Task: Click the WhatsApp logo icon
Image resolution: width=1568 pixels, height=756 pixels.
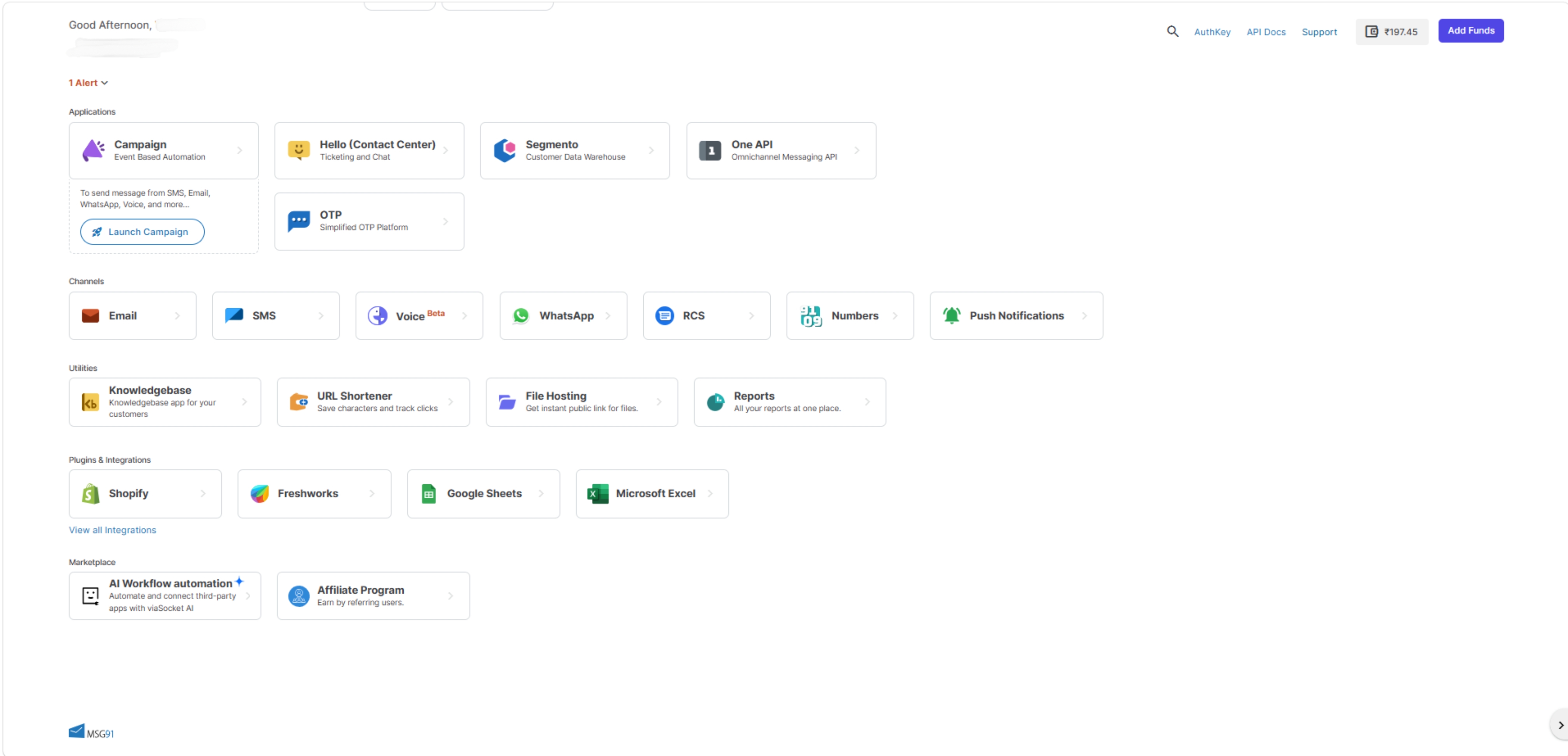Action: [521, 316]
